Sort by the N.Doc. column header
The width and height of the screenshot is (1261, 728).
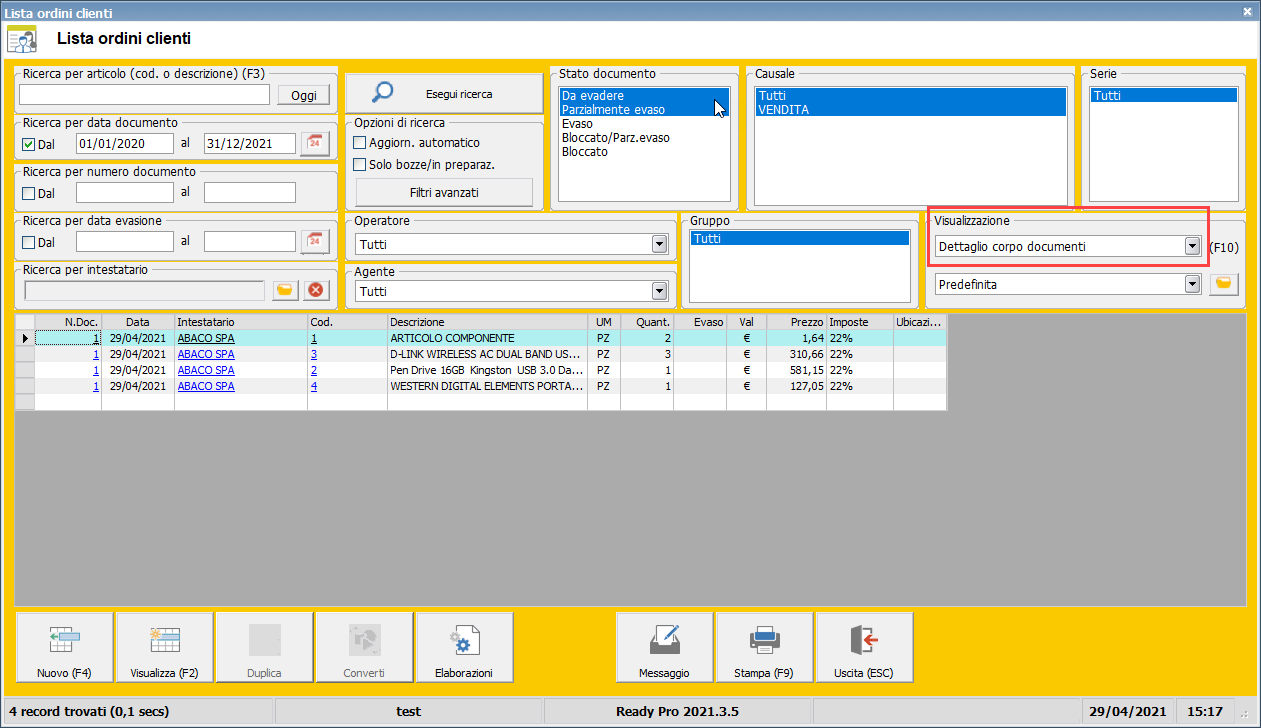(68, 323)
